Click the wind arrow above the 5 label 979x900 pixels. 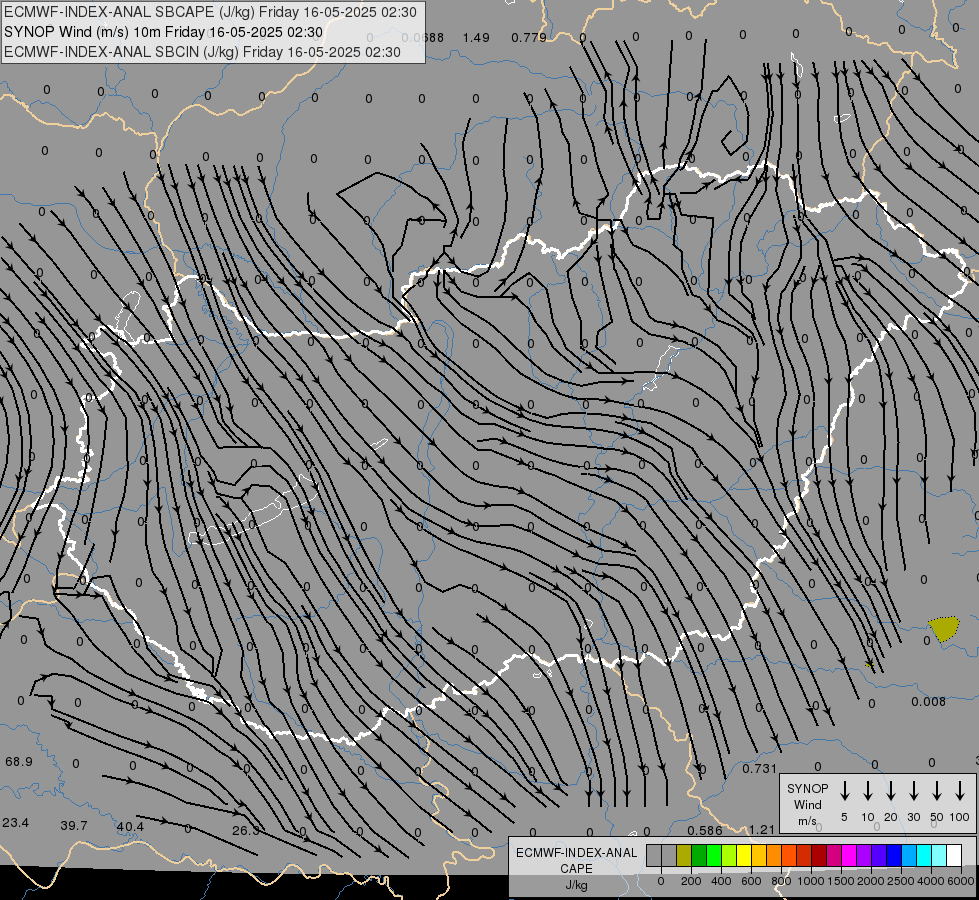coord(845,791)
